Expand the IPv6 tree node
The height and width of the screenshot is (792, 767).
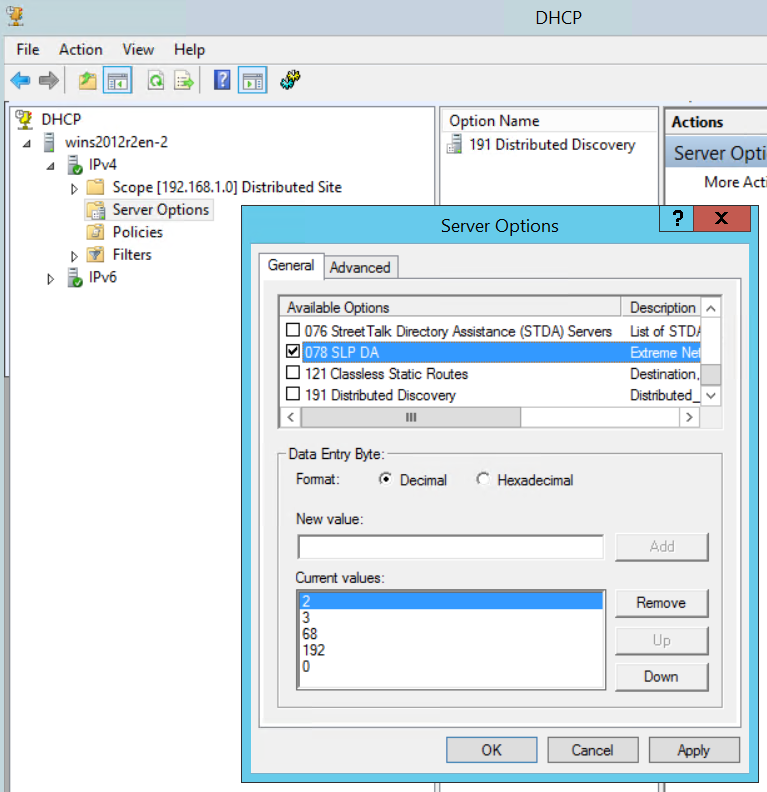[51, 279]
